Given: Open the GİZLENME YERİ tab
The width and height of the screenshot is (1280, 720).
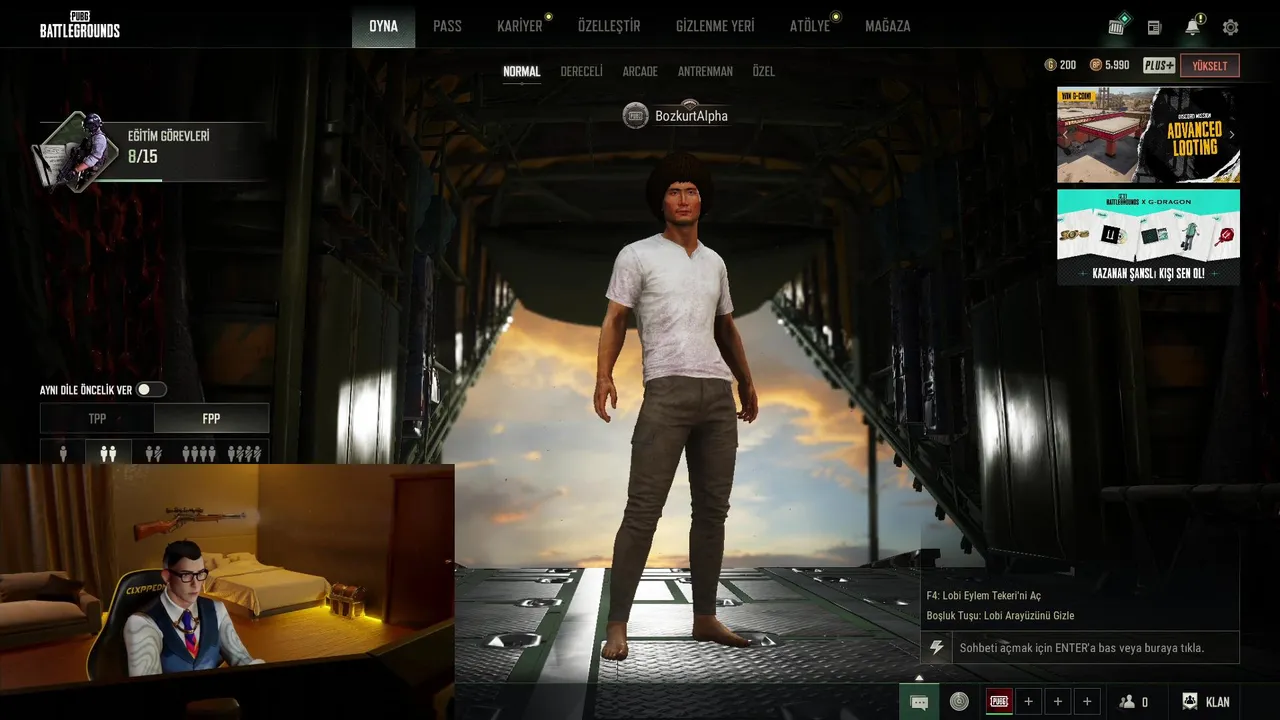Looking at the screenshot, I should pyautogui.click(x=715, y=26).
